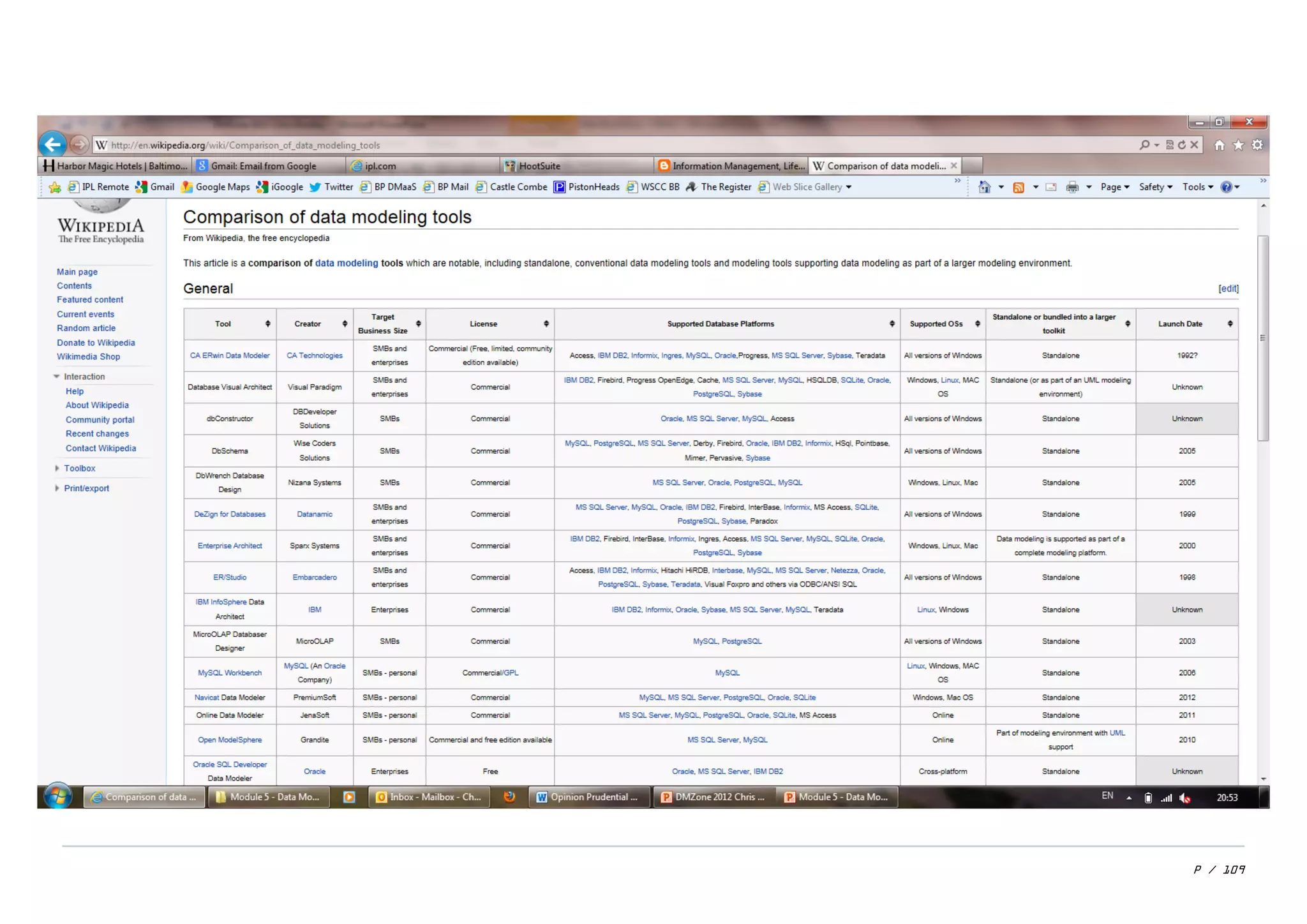Expand the Toolbox sidebar section

[79, 468]
